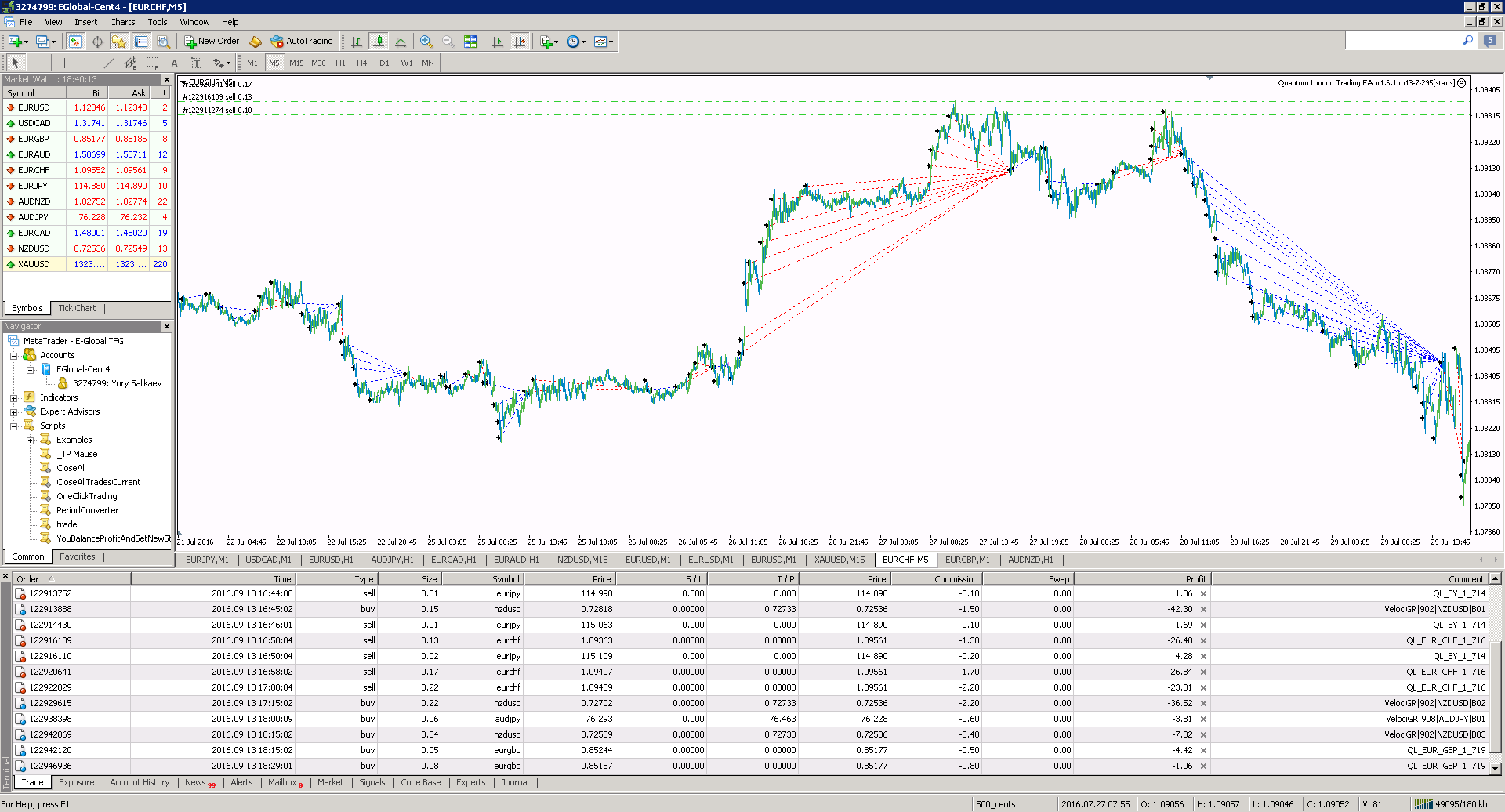Open the chart Templates icon
Image resolution: width=1505 pixels, height=812 pixels.
[600, 42]
